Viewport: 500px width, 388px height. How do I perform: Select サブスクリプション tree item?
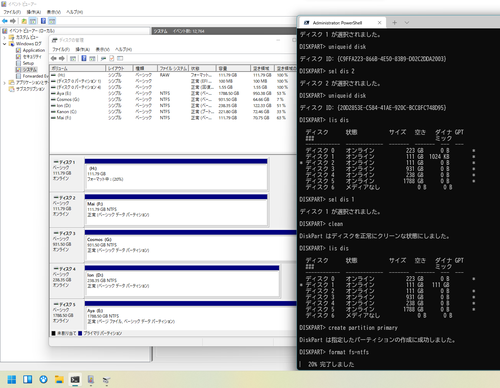pyautogui.click(x=30, y=89)
